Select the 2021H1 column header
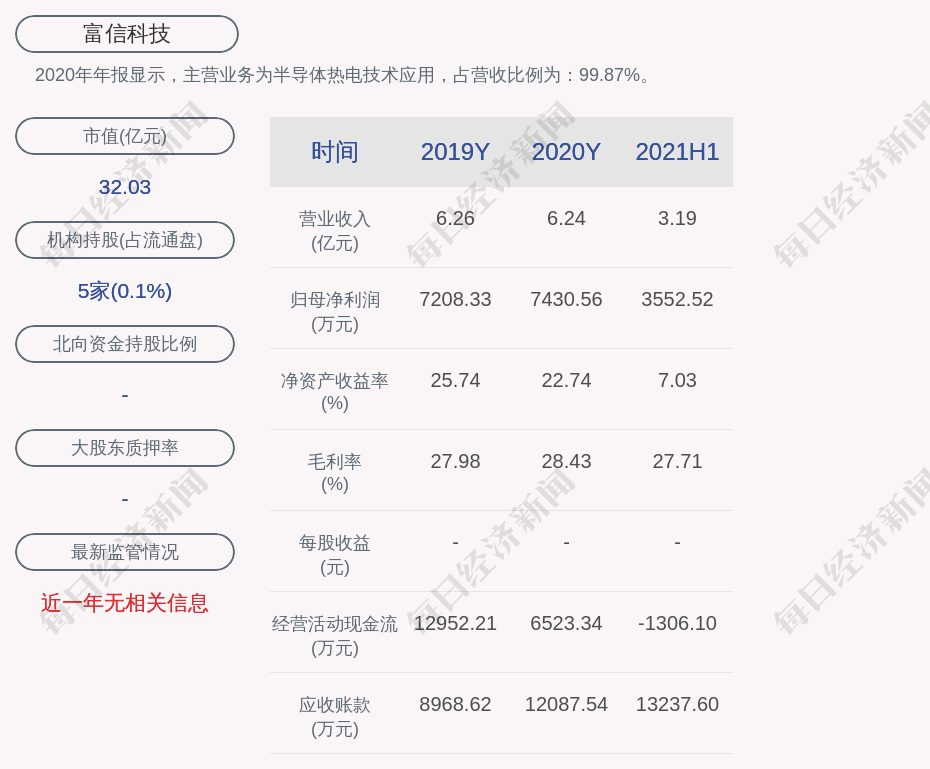 (677, 152)
